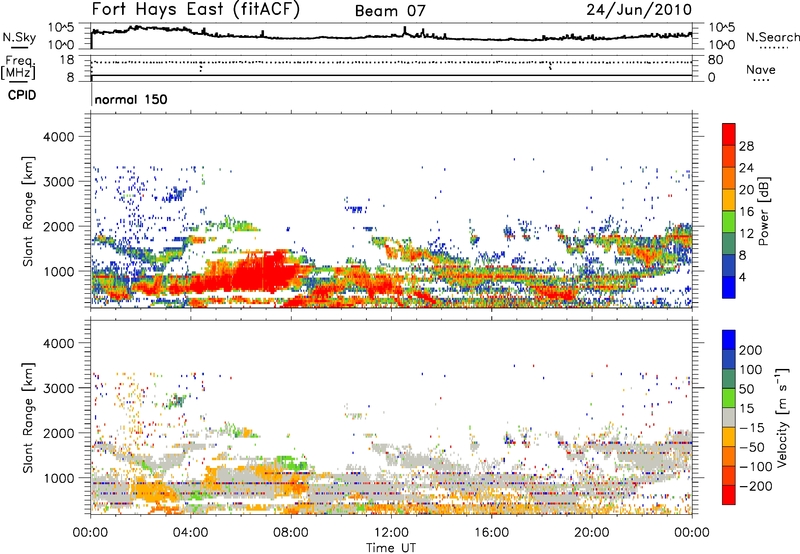
Task: Click the '2000' tick on the power plot axis
Action: click(x=58, y=226)
